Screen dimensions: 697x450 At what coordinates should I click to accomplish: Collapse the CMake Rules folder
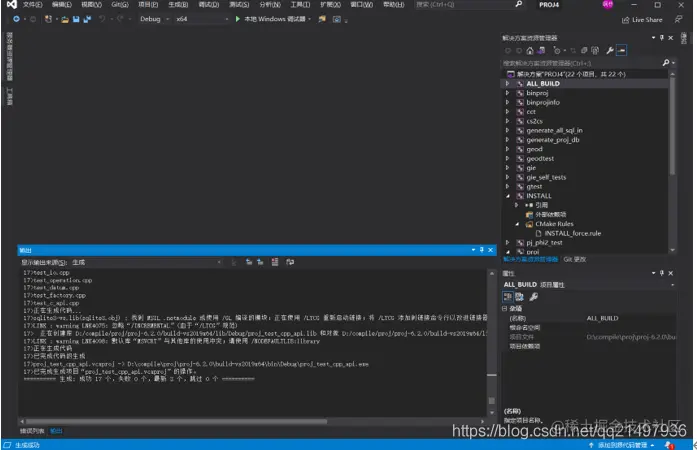[x=517, y=224]
